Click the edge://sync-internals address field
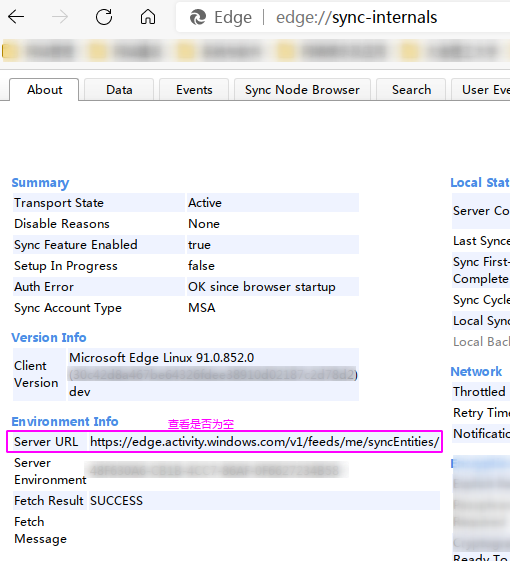 [x=356, y=17]
